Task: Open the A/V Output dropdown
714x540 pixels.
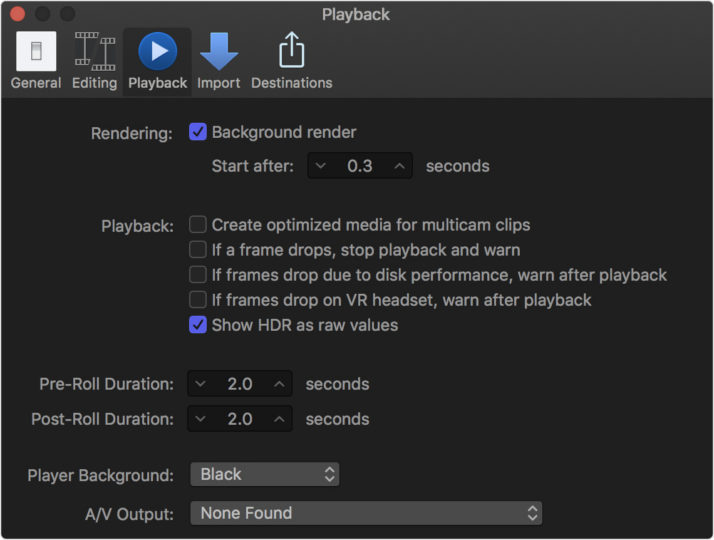Action: tap(365, 513)
